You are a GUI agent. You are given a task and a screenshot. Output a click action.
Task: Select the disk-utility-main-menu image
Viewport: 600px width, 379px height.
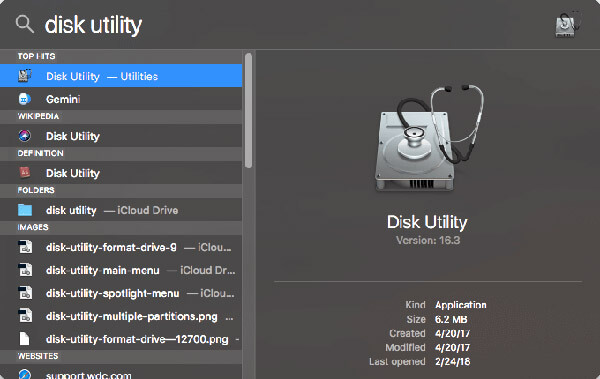pos(121,270)
